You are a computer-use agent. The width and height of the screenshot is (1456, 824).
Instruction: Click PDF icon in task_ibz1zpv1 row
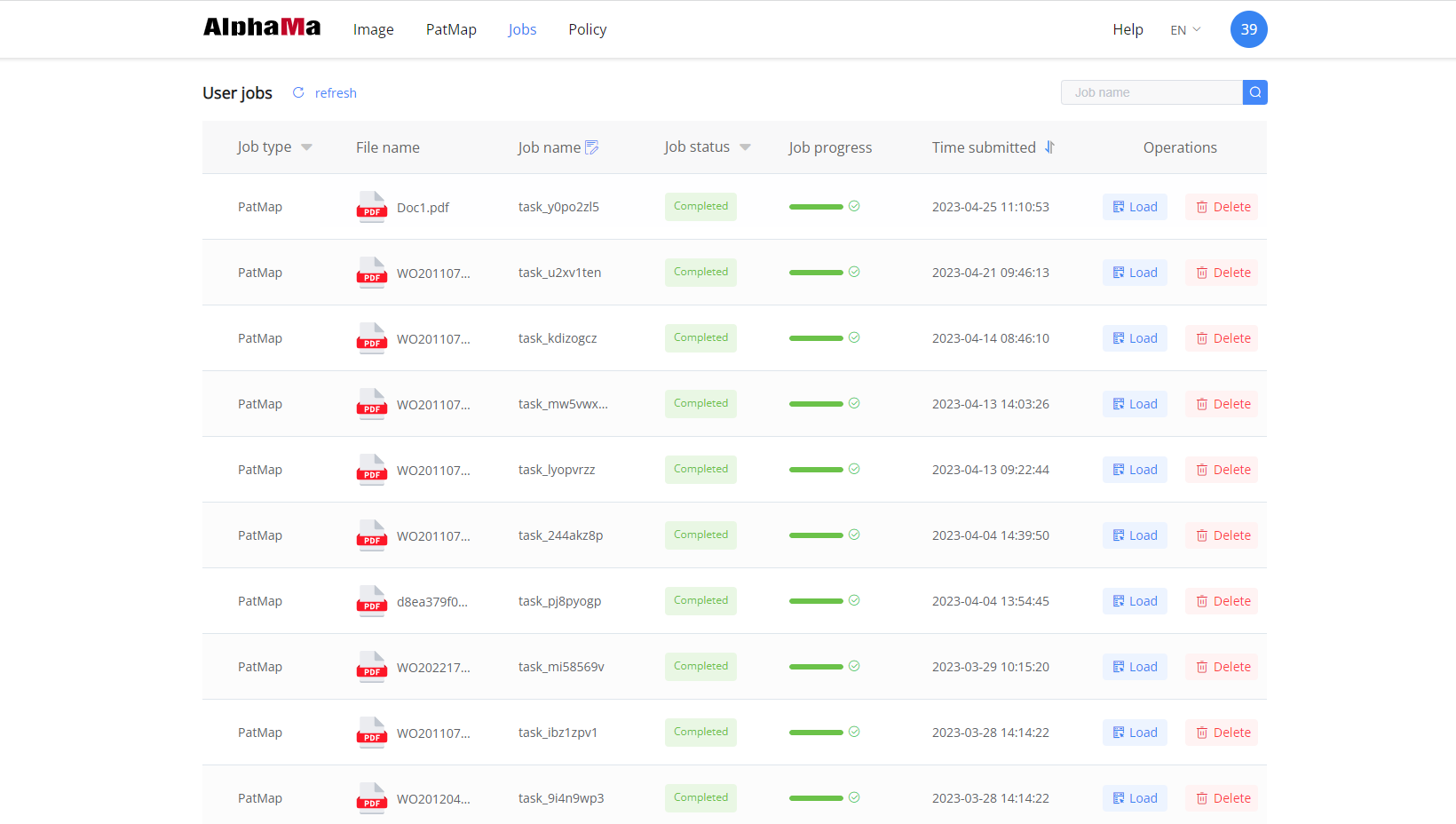pyautogui.click(x=371, y=733)
